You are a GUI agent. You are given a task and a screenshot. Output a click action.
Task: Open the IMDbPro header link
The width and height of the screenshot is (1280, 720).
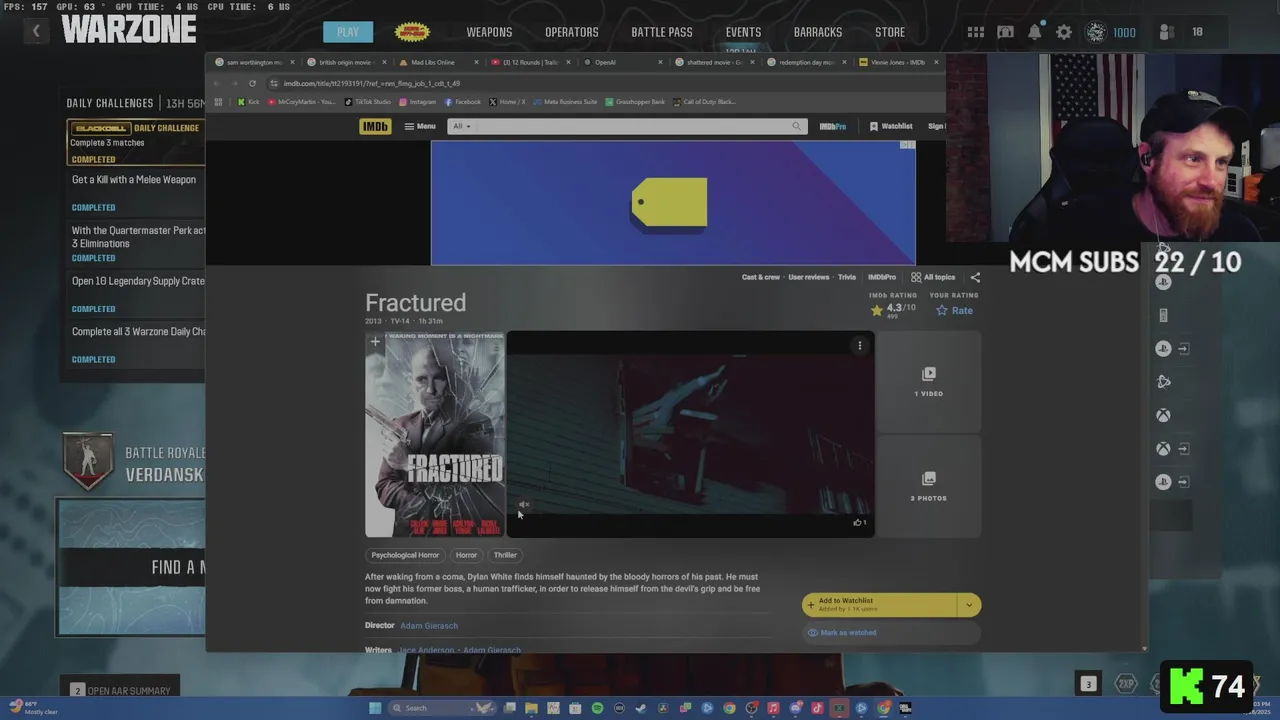click(833, 126)
